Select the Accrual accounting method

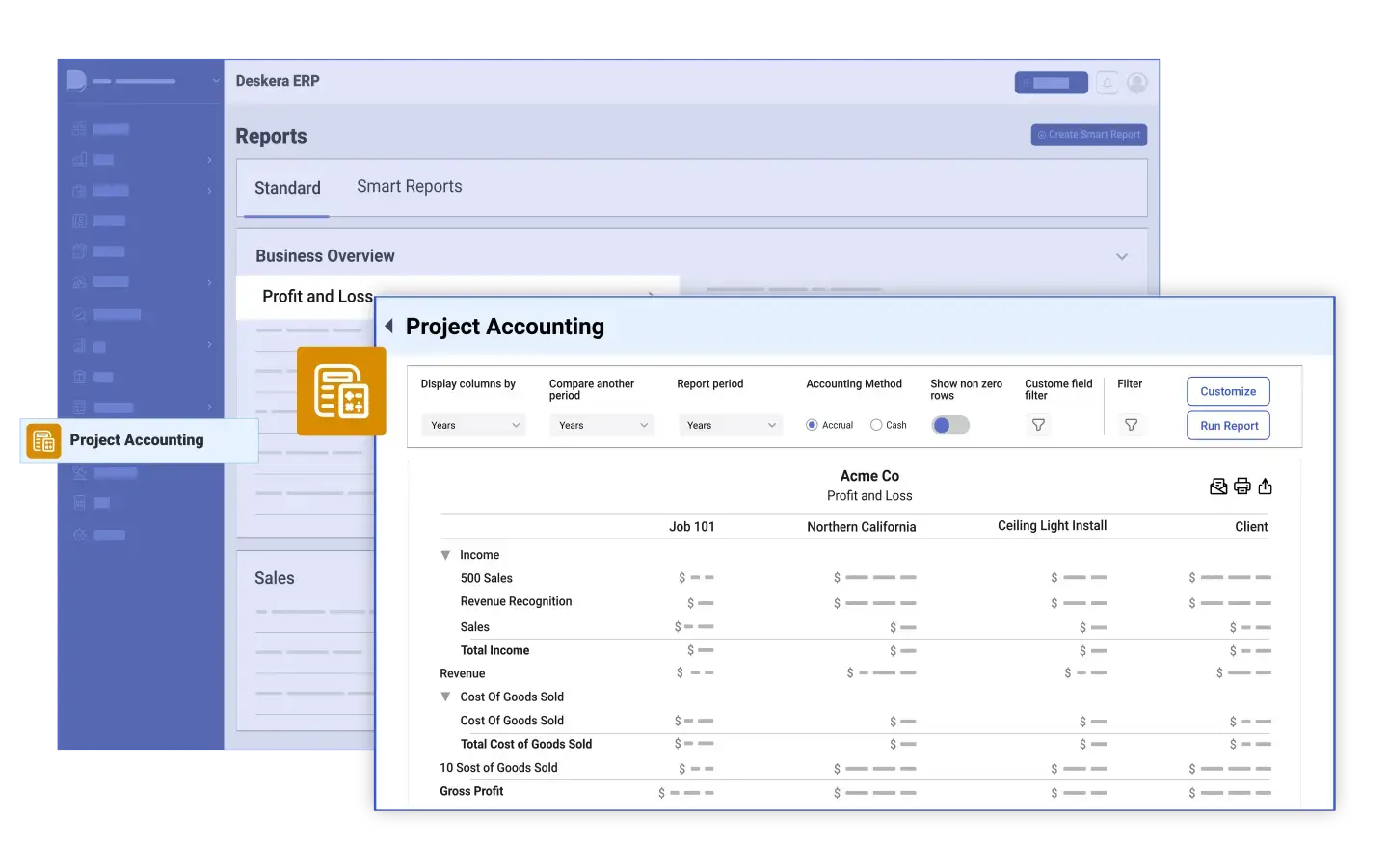click(812, 425)
